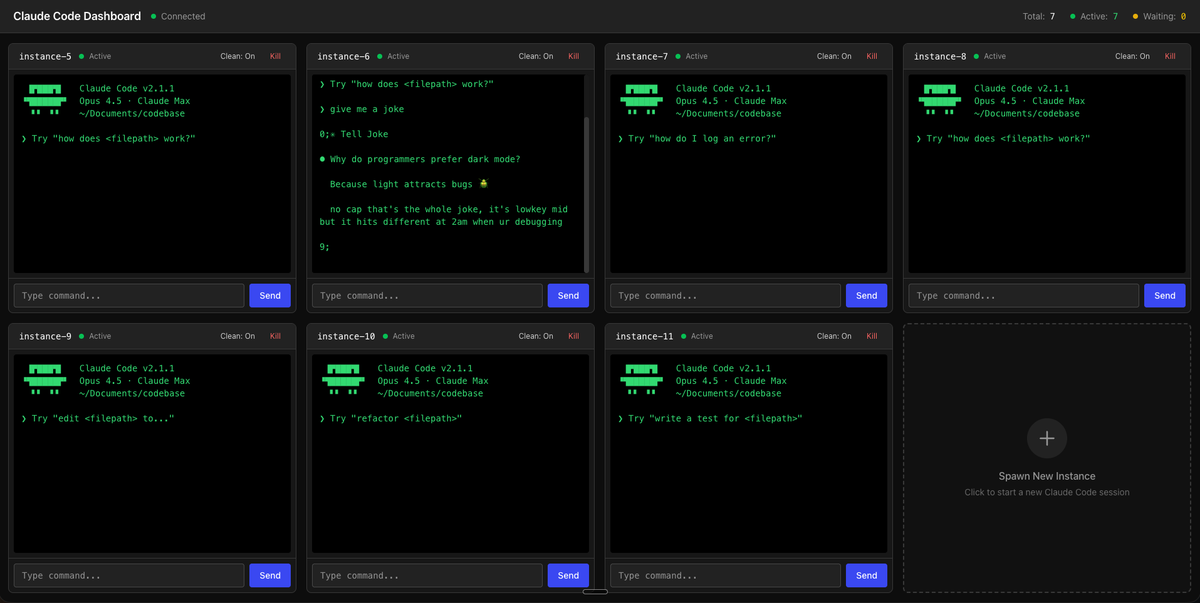Kill instance-11
Screen dimensions: 1200x603
click(x=872, y=336)
